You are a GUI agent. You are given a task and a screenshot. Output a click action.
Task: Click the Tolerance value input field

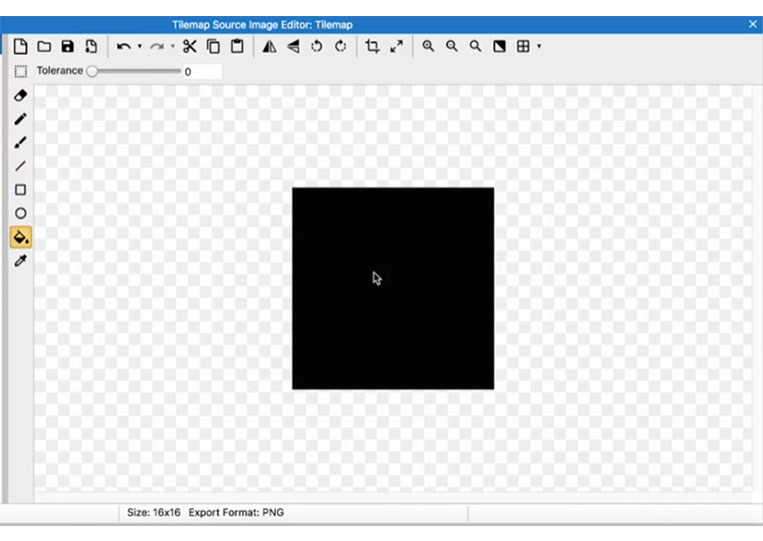pos(202,72)
